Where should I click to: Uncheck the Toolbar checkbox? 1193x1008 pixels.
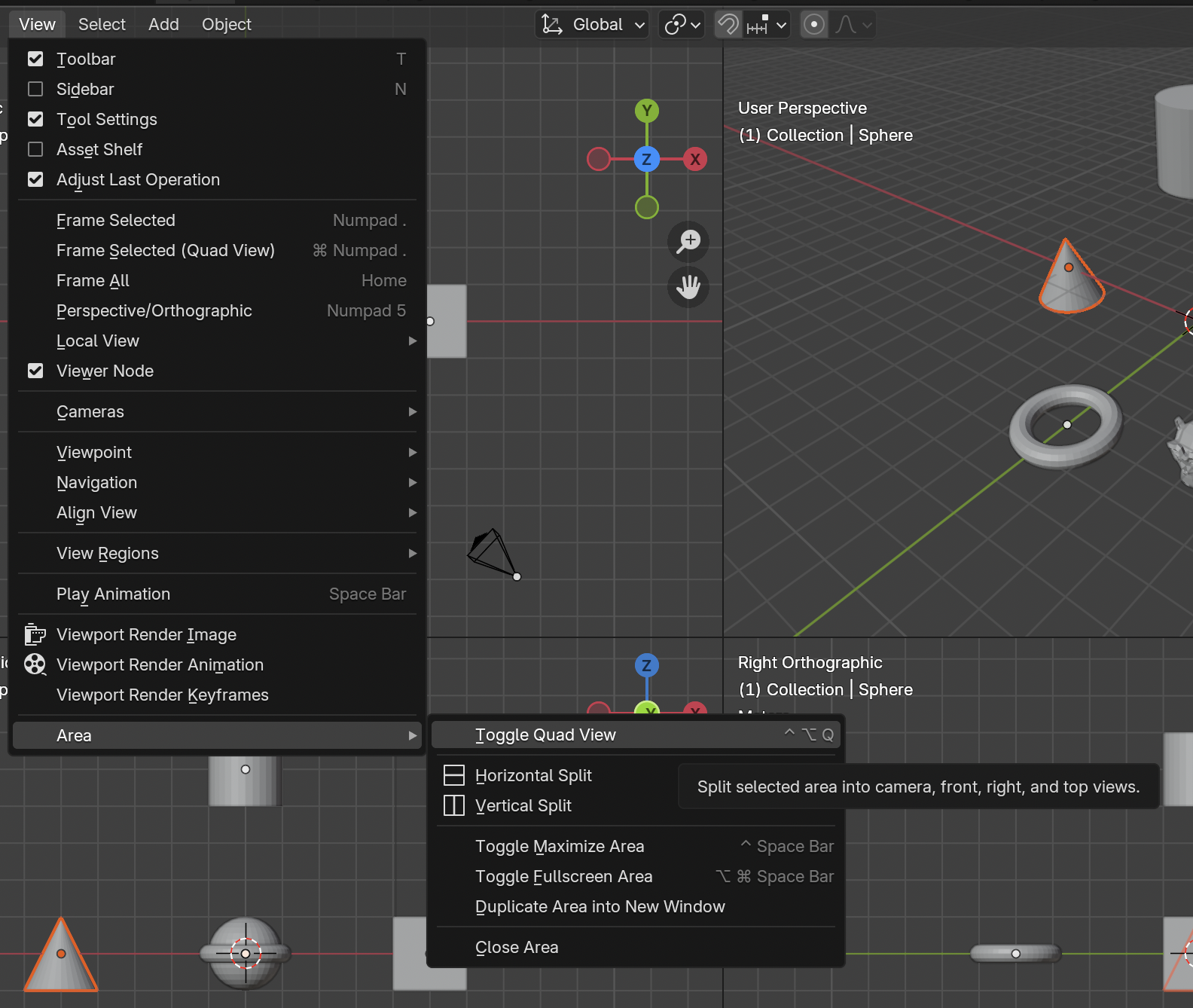tap(35, 59)
